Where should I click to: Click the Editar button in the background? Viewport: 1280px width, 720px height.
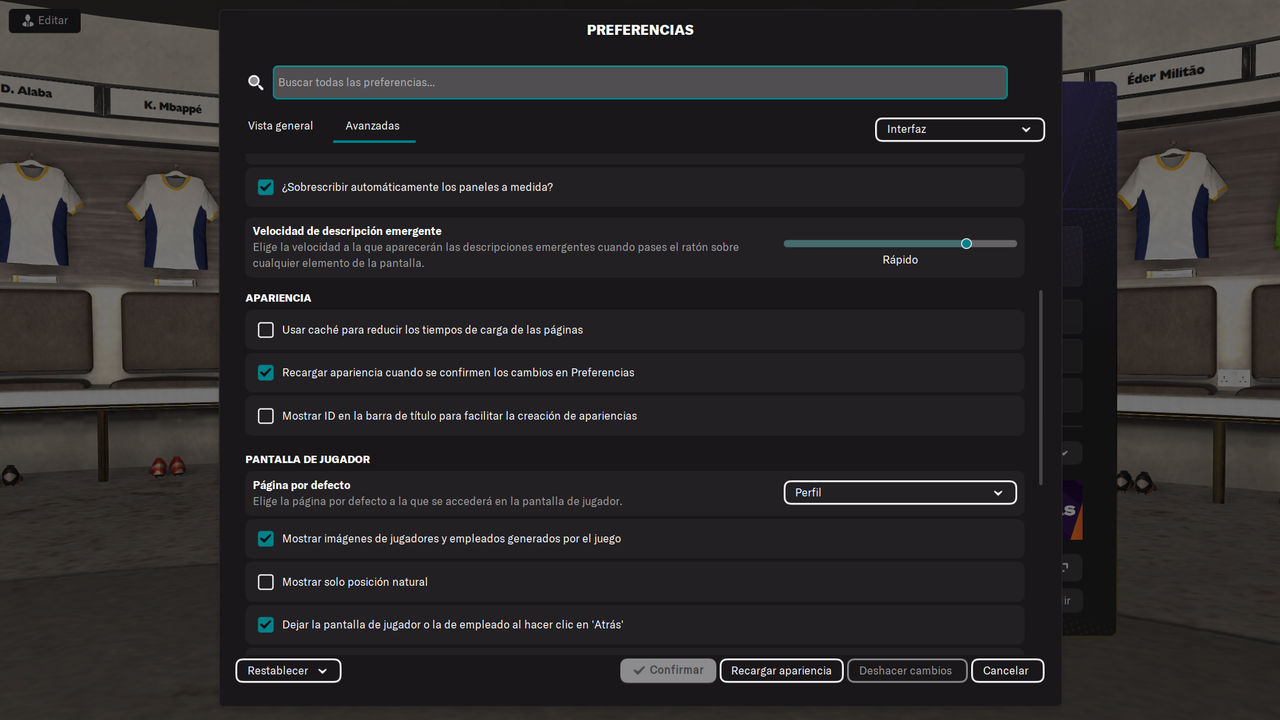[45, 20]
